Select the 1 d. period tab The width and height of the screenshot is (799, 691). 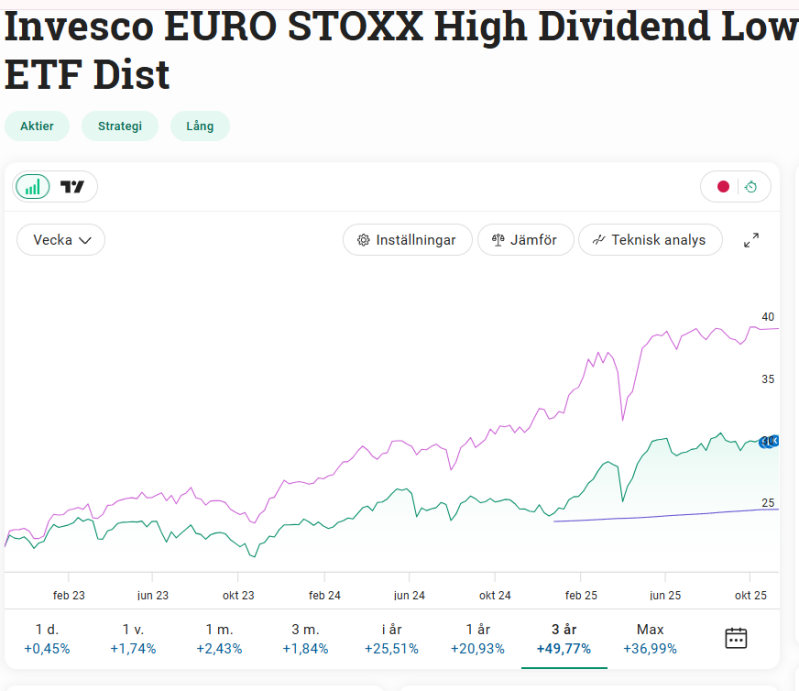(47, 639)
